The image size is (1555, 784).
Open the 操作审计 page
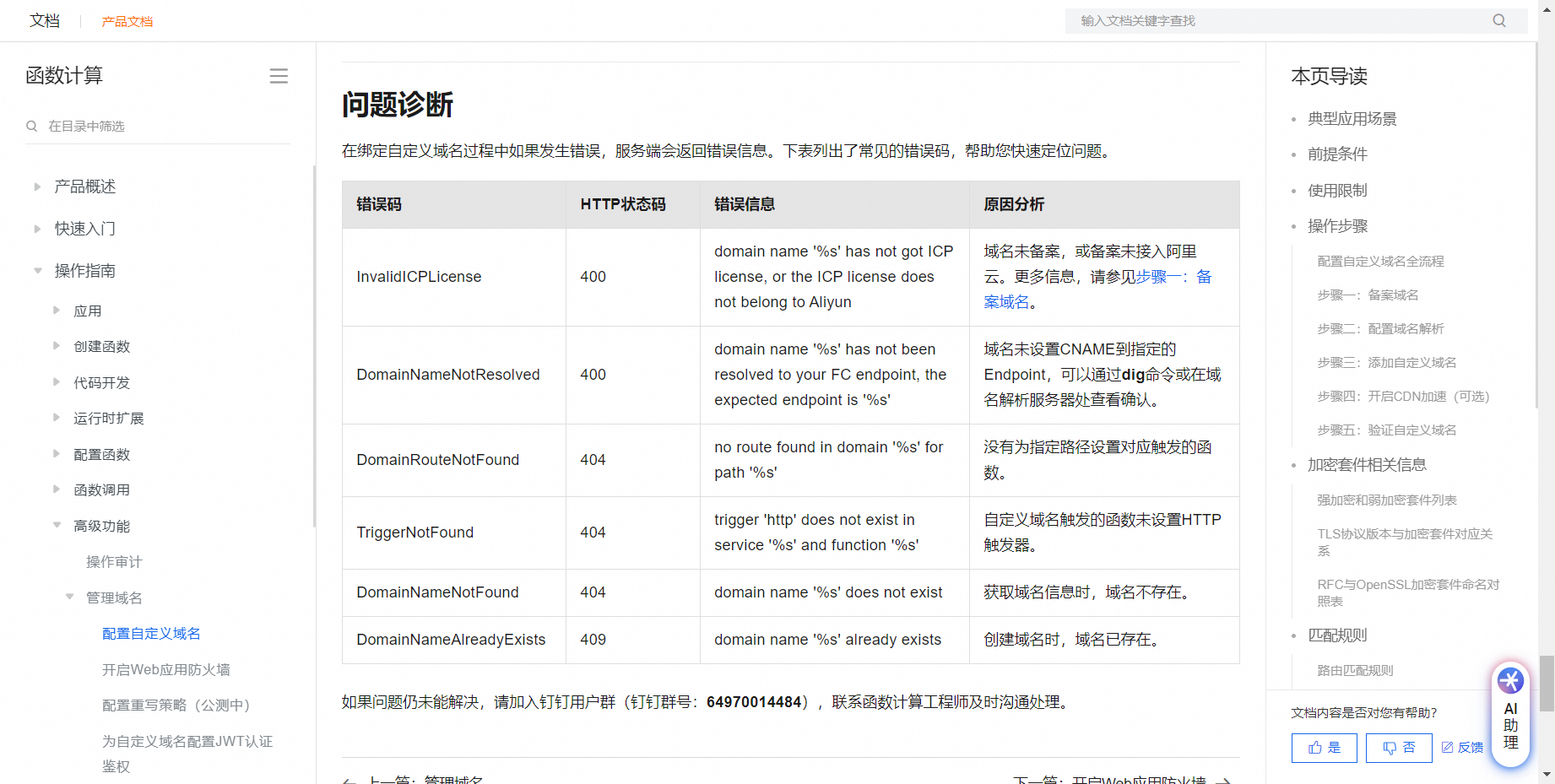click(x=114, y=562)
